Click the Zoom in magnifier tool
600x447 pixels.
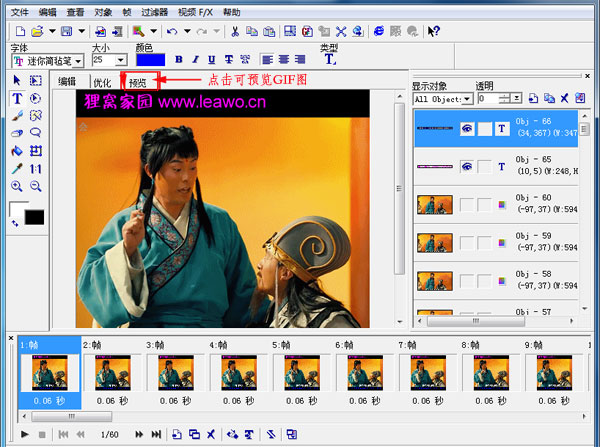pyautogui.click(x=17, y=186)
